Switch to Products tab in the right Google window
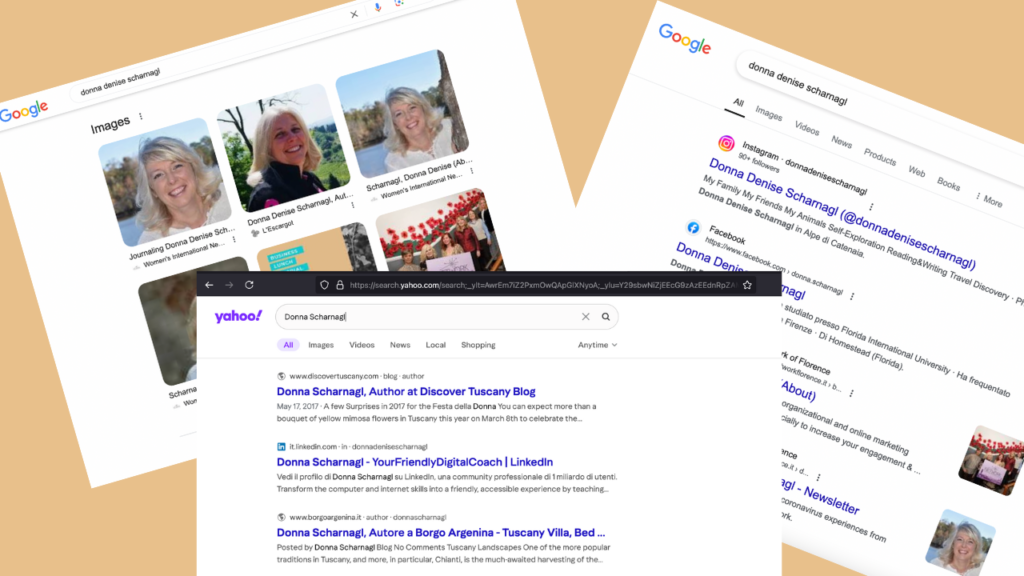The height and width of the screenshot is (576, 1024). (x=880, y=157)
